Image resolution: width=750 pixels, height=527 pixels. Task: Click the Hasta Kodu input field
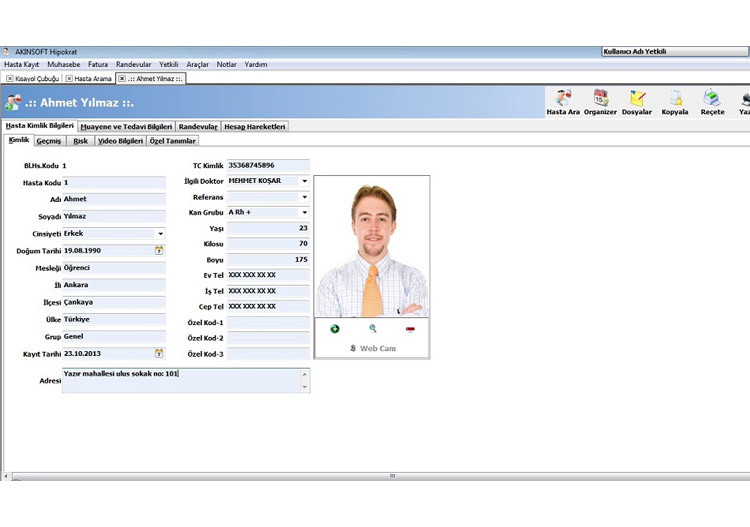(x=114, y=182)
